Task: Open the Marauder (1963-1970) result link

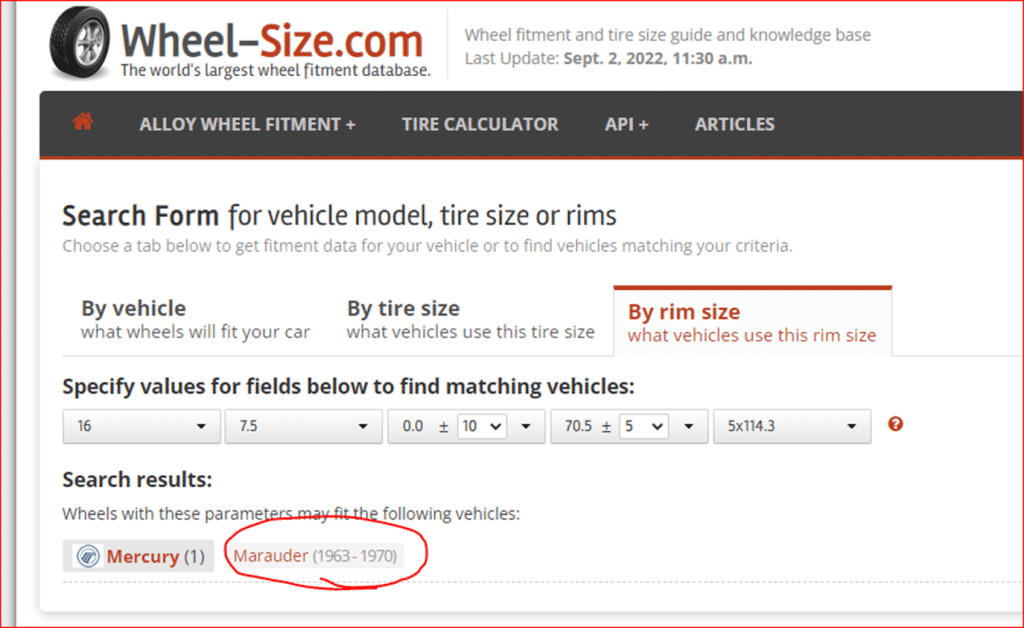Action: (315, 555)
